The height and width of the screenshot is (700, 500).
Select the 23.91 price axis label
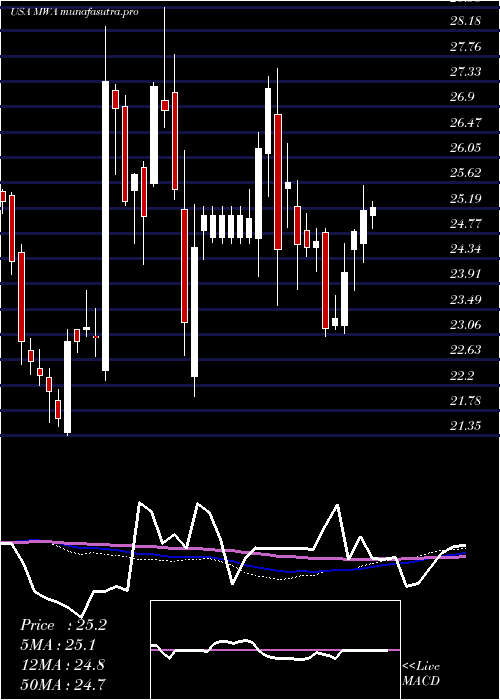click(x=466, y=274)
